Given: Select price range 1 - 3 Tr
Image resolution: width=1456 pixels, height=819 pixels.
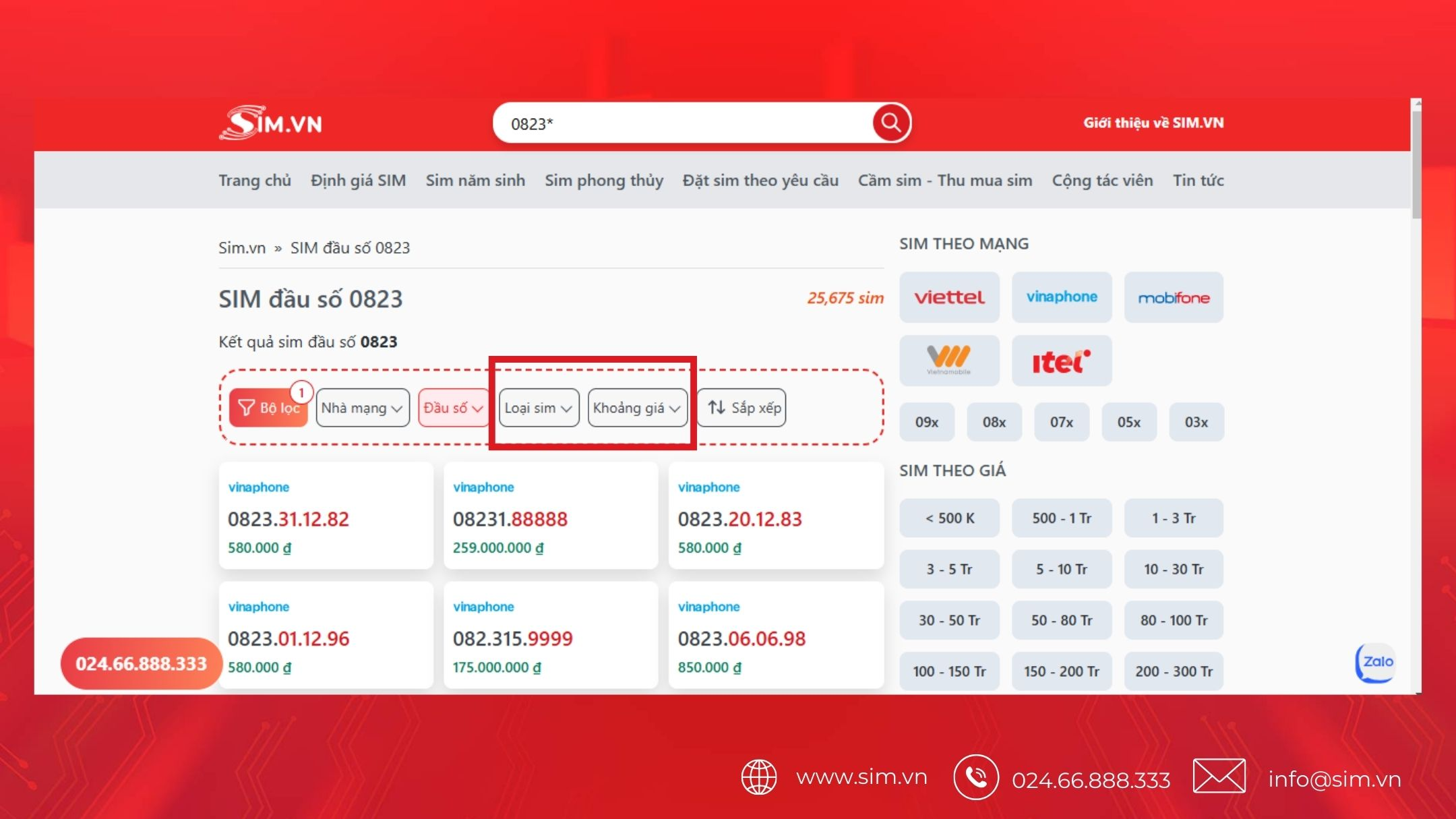Looking at the screenshot, I should pos(1174,518).
